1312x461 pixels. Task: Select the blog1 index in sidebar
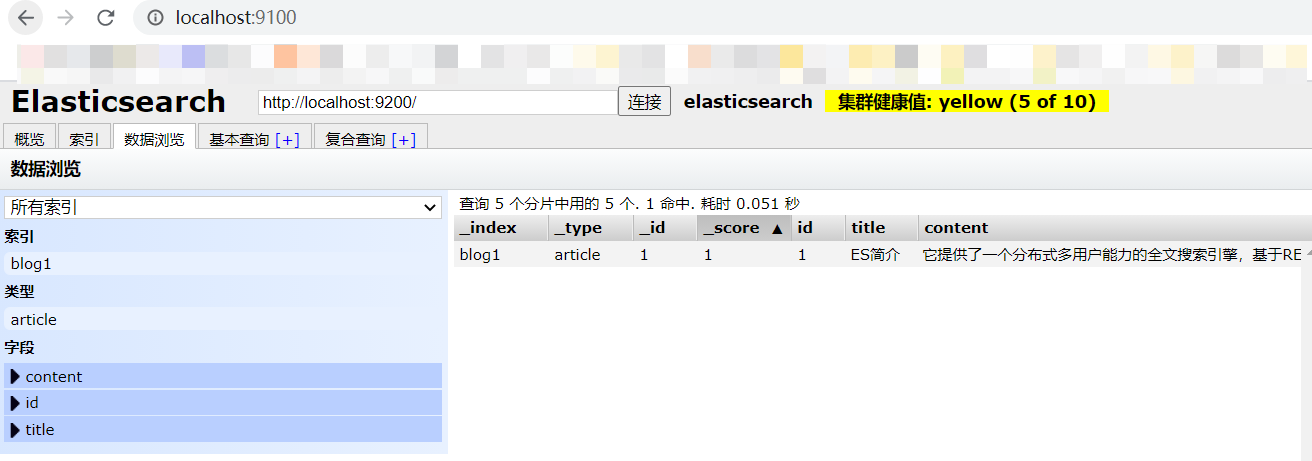pos(223,264)
